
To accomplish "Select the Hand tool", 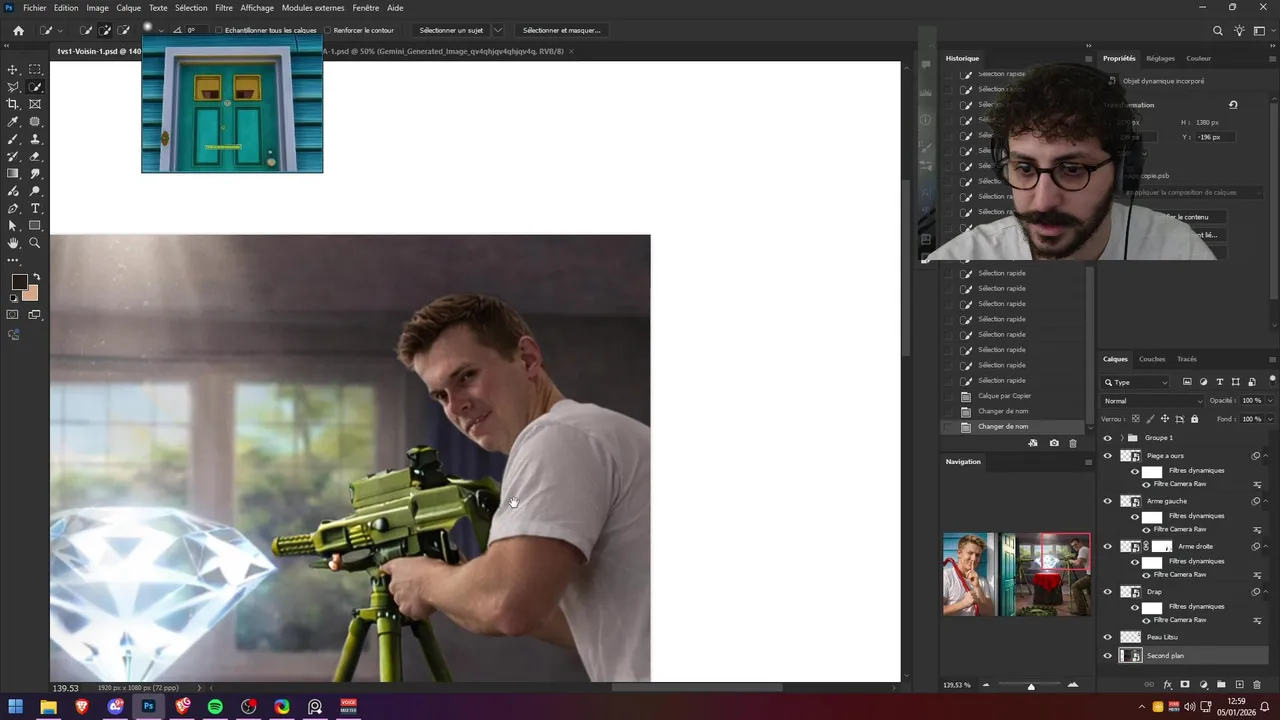I will (x=13, y=243).
